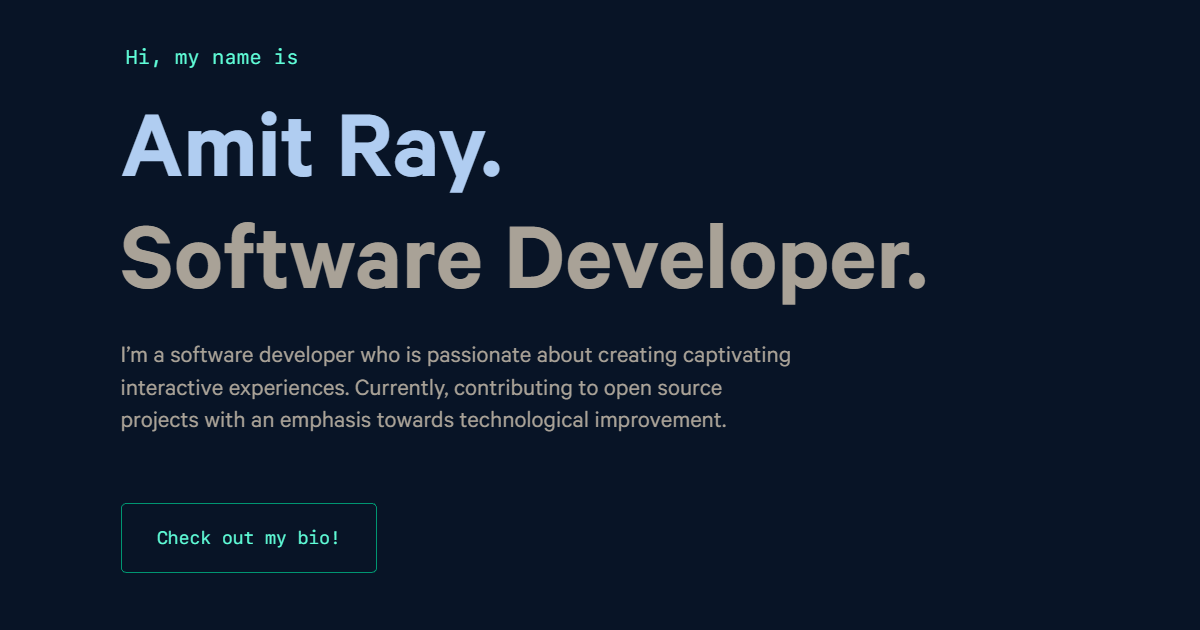Click the word "Software" in the gray heading
Viewport: 1200px width, 630px height.
(x=301, y=257)
